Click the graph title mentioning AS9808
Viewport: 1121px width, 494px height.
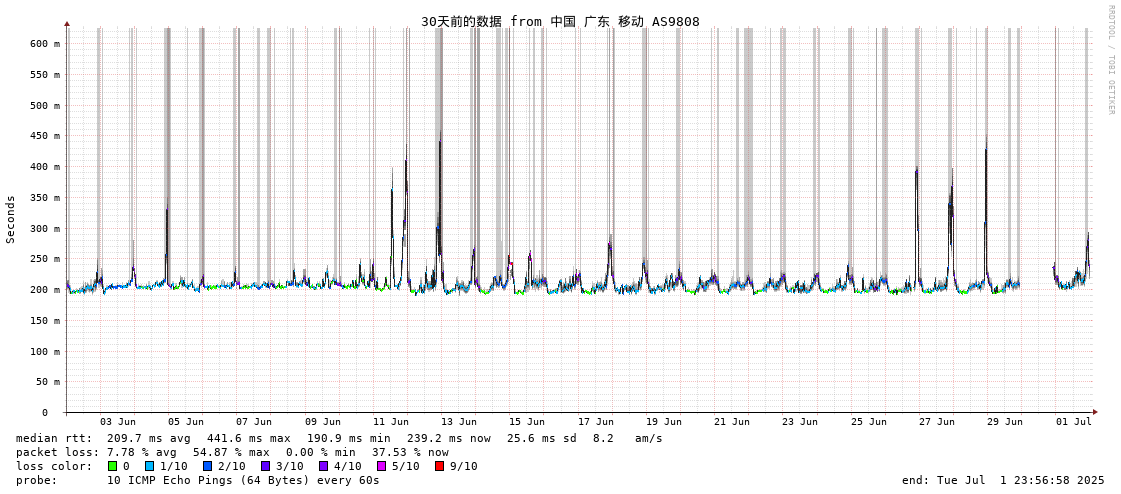tap(560, 22)
